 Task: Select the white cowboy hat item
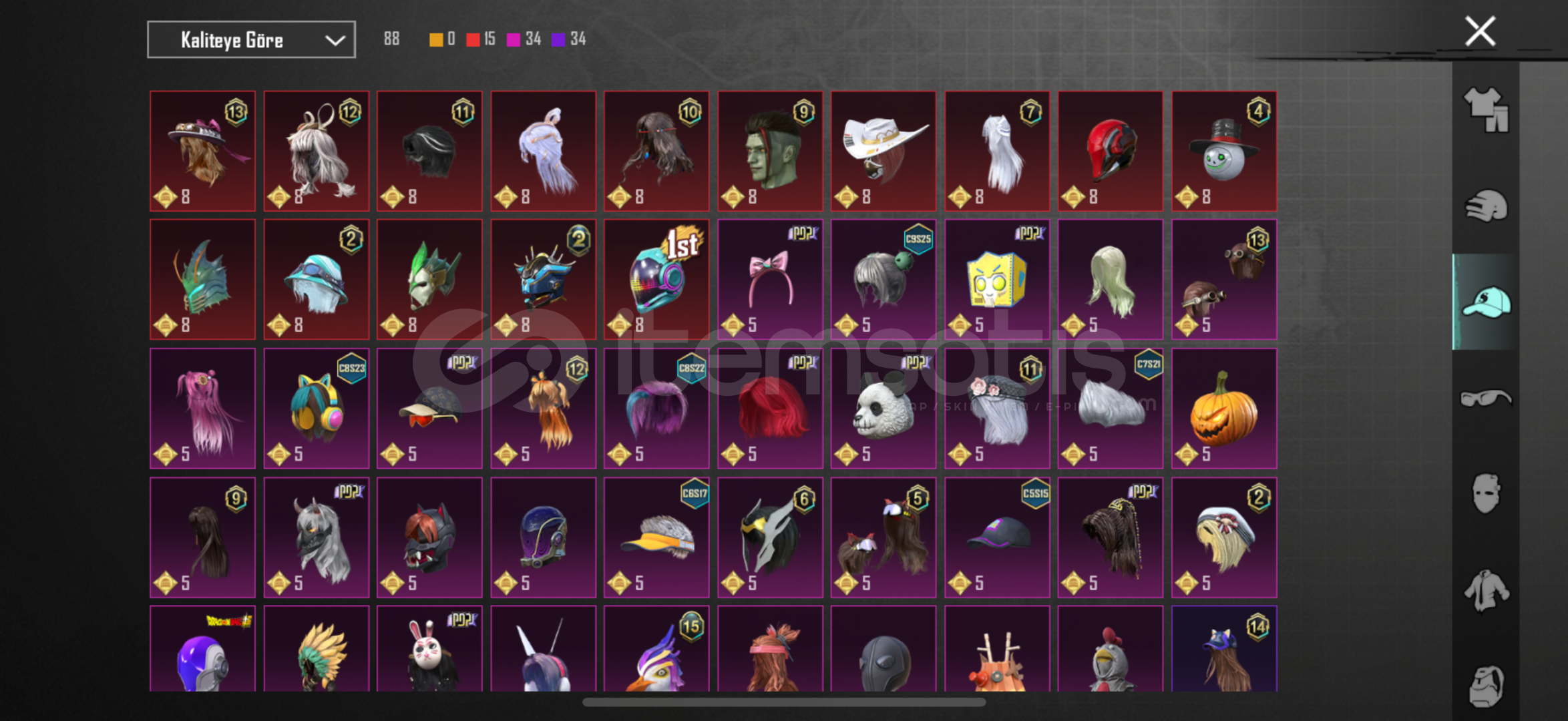[x=884, y=151]
